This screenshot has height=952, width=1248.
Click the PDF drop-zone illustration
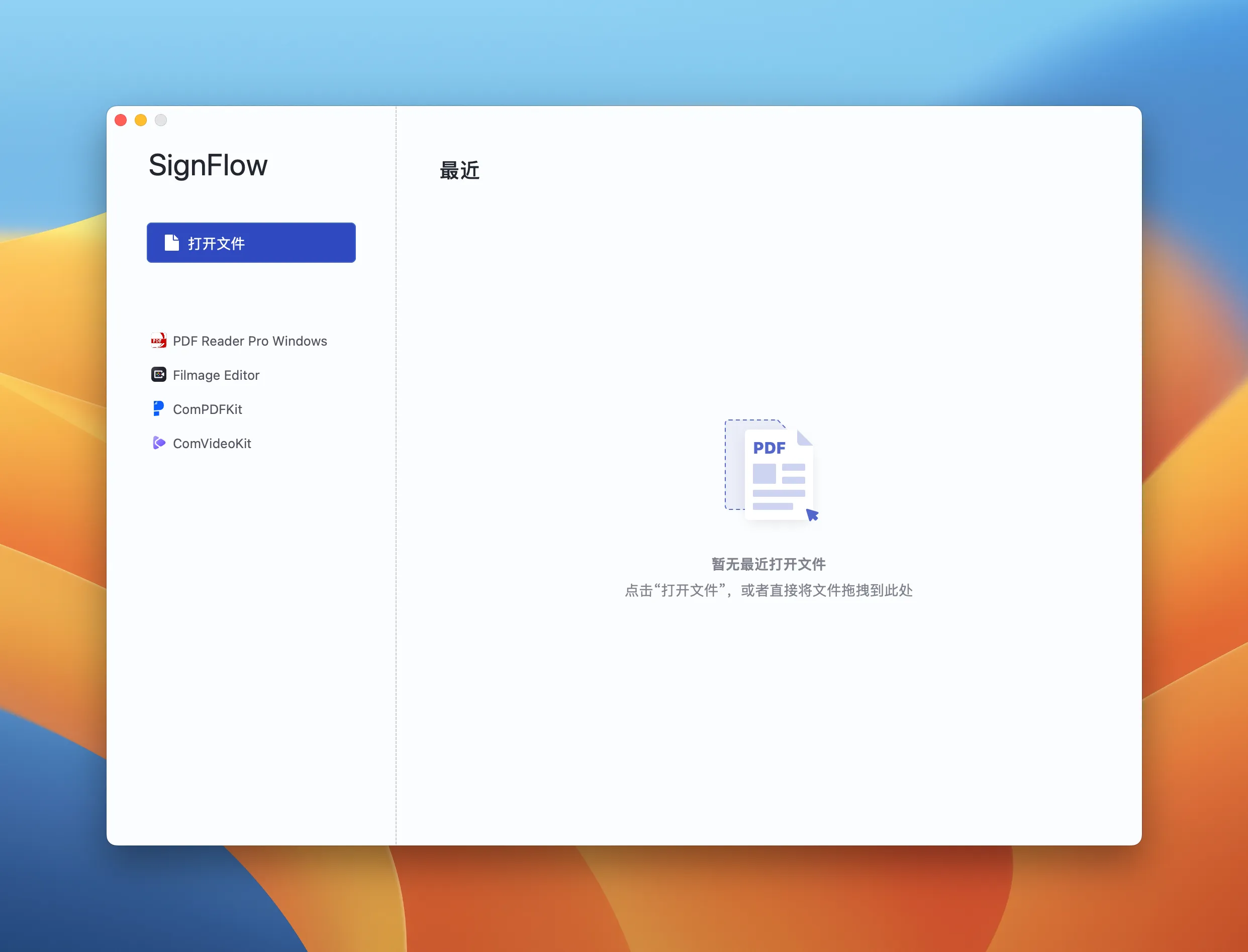point(771,470)
